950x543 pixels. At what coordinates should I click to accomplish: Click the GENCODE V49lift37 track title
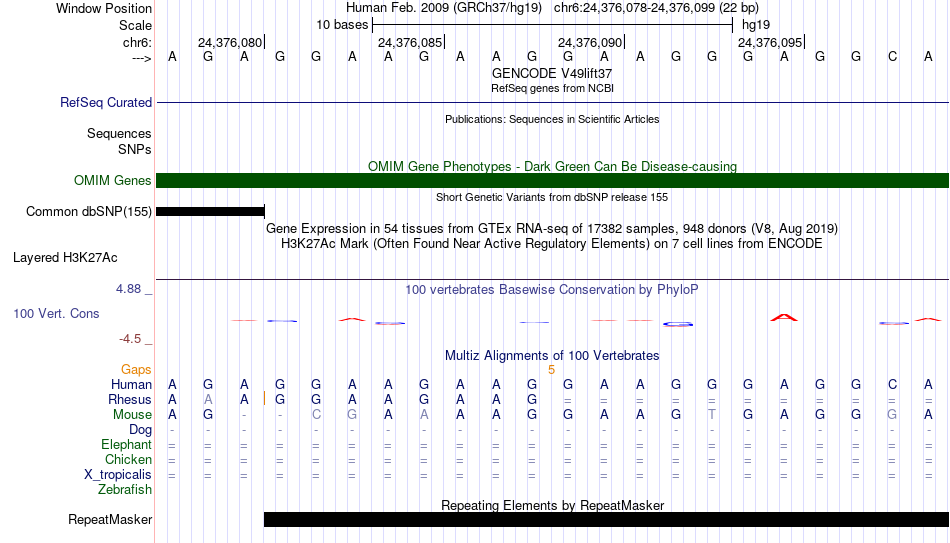pos(552,73)
